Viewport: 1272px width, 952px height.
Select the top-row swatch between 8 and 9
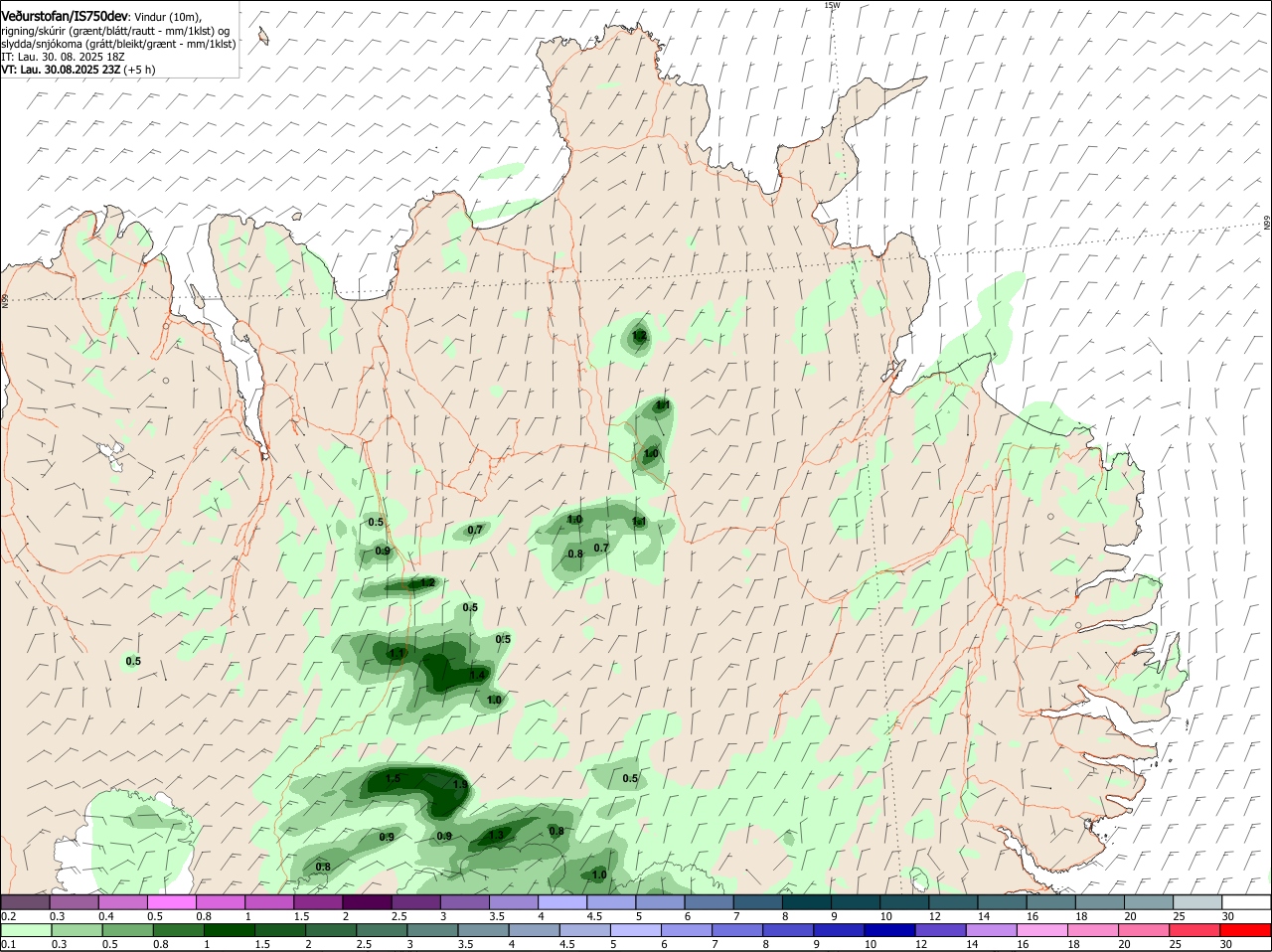(x=808, y=902)
